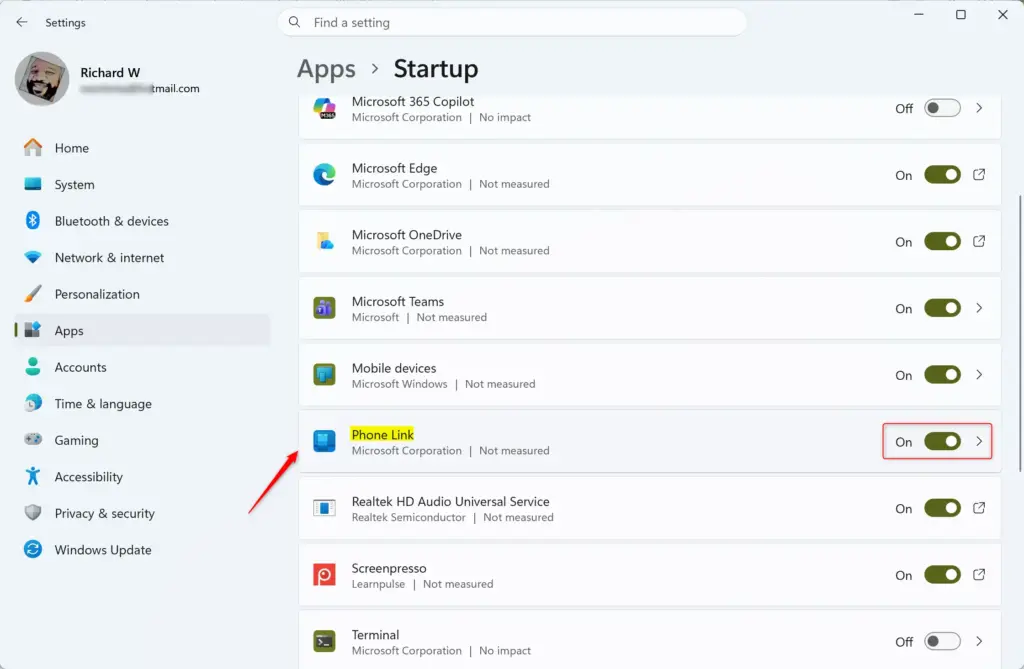Image resolution: width=1024 pixels, height=669 pixels.
Task: Click the Accessibility figure icon
Action: [33, 476]
